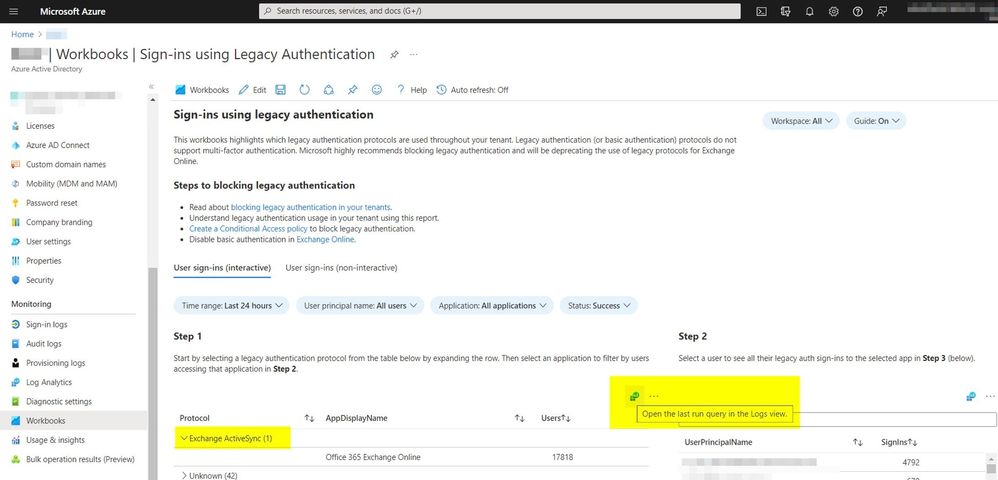The image size is (998, 480).
Task: Open the ellipsis menu next to page title
Action: point(414,55)
